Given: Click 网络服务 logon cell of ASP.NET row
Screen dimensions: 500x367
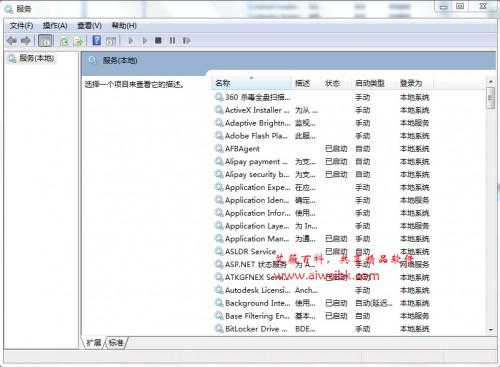Looking at the screenshot, I should pos(415,265).
